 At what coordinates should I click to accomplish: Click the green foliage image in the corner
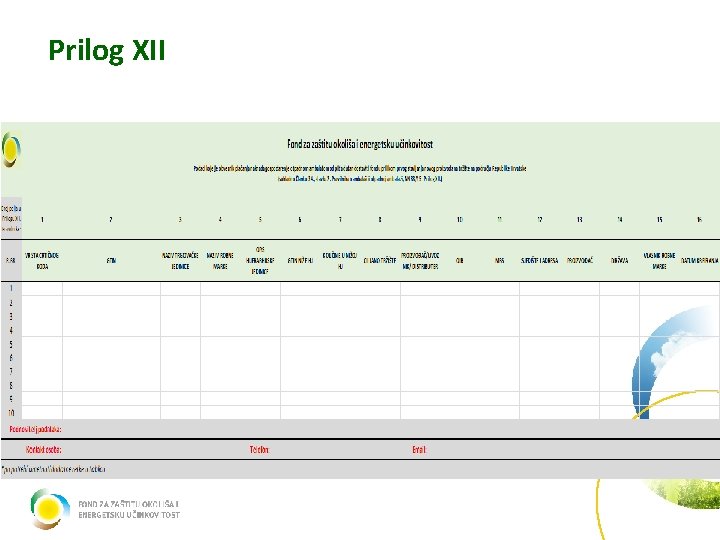[x=686, y=493]
